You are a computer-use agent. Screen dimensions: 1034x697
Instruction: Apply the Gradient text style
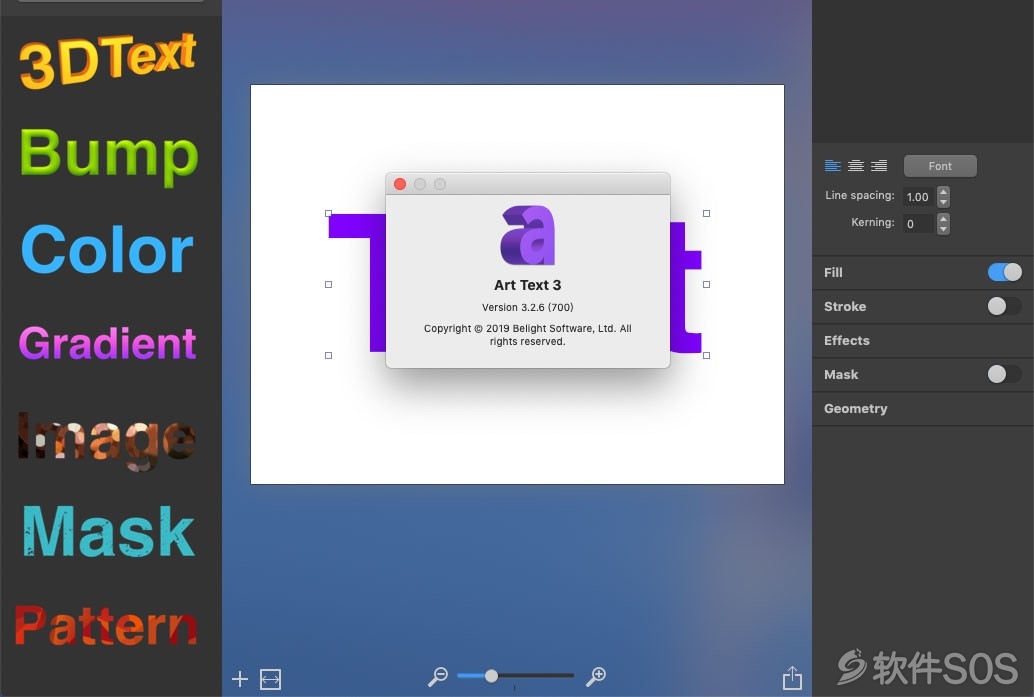107,343
